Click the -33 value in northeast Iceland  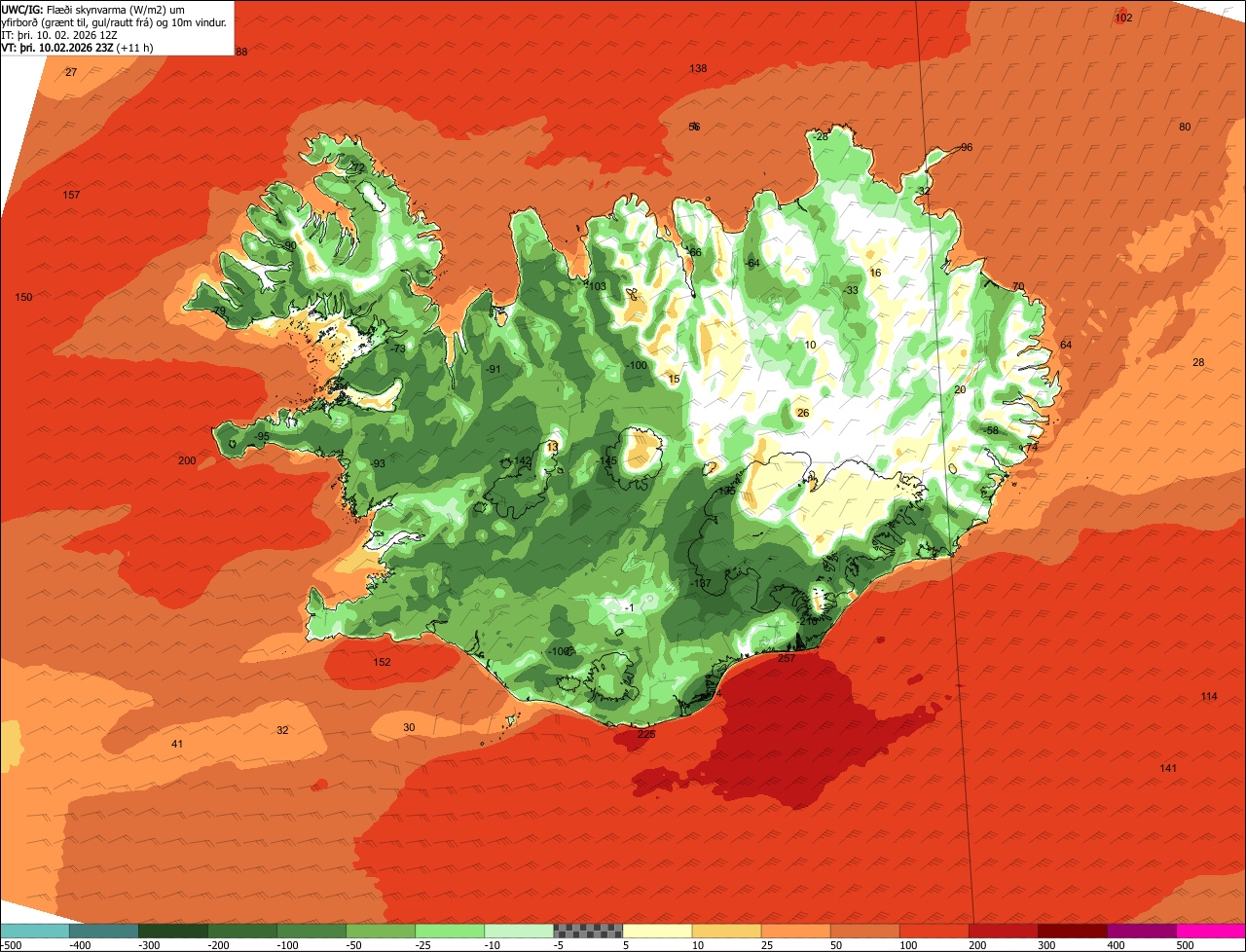[x=851, y=290]
